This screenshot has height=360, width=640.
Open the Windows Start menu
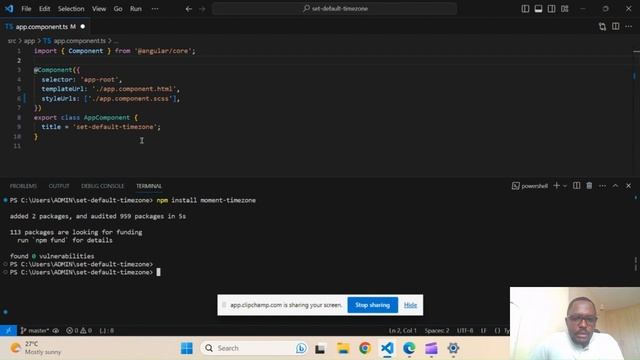[x=187, y=348]
